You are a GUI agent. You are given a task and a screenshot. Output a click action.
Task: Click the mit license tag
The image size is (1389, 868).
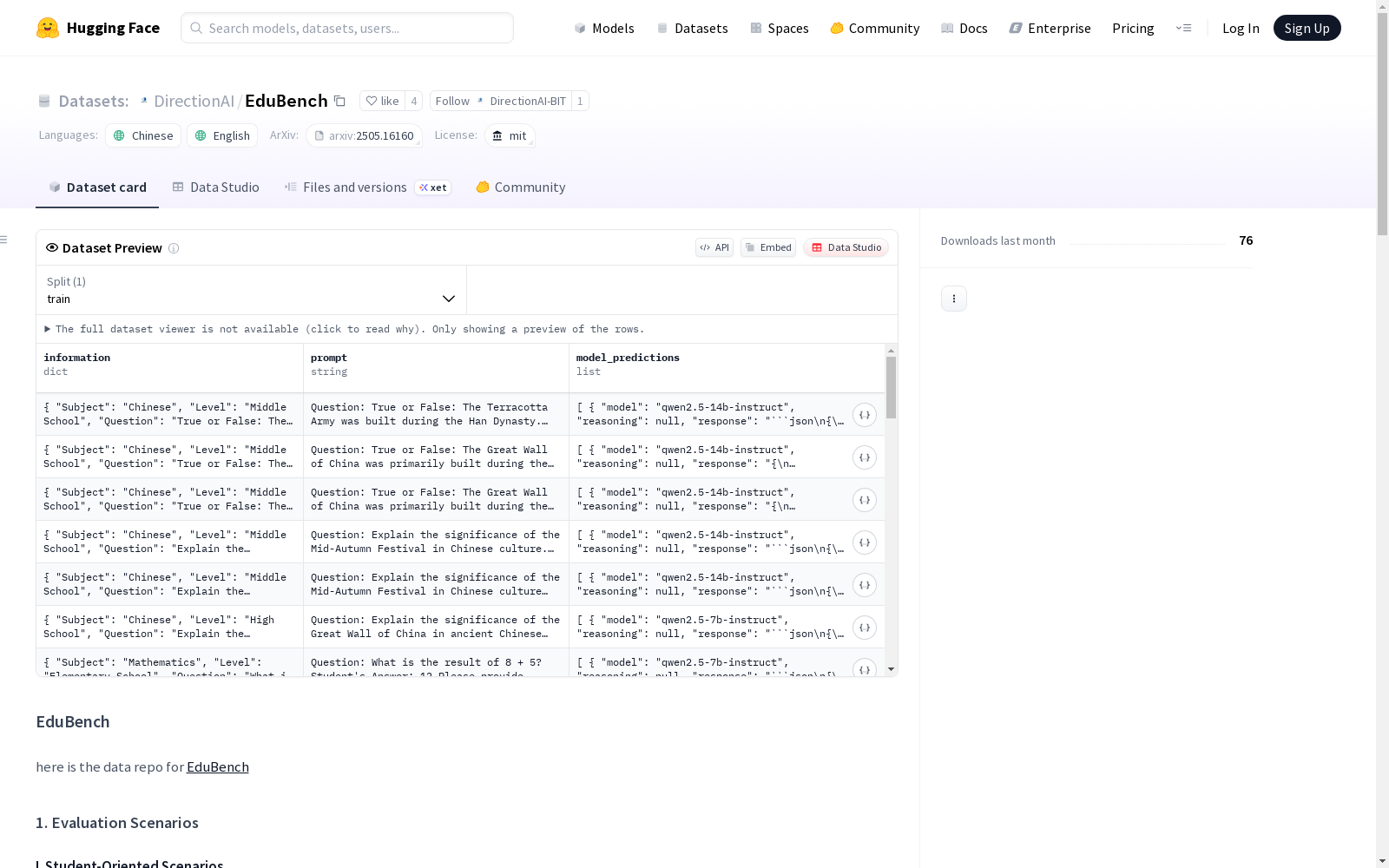[x=510, y=135]
